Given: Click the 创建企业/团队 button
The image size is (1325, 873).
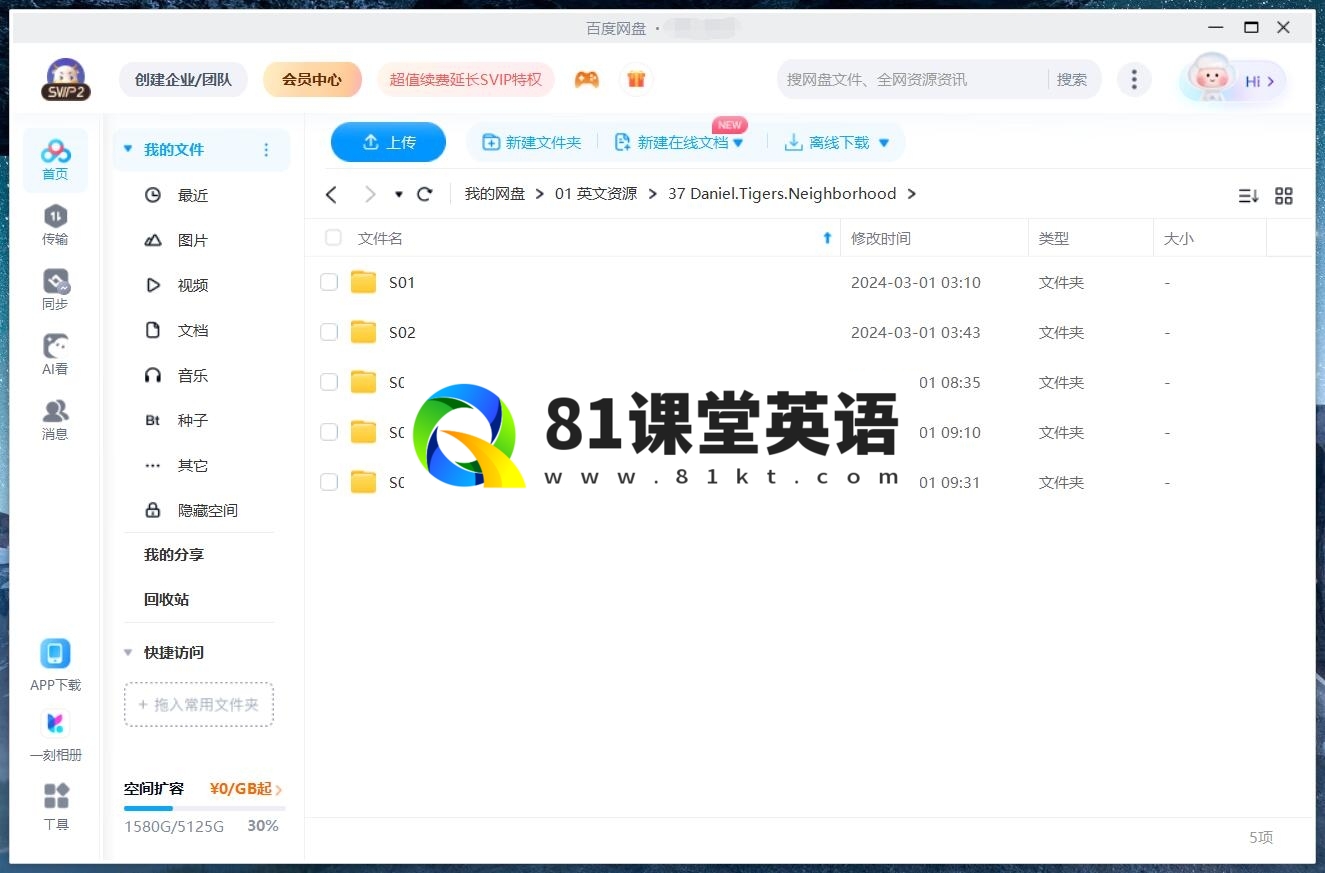Looking at the screenshot, I should (x=183, y=79).
